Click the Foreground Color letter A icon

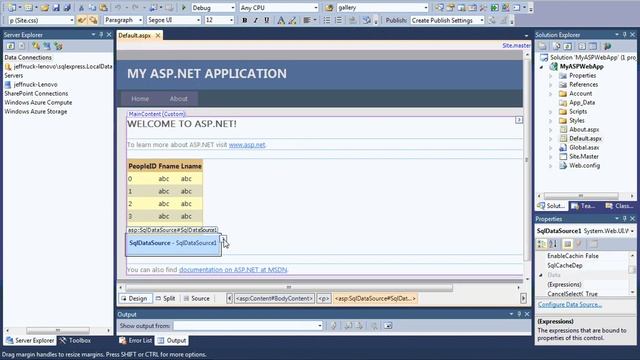[x=281, y=20]
